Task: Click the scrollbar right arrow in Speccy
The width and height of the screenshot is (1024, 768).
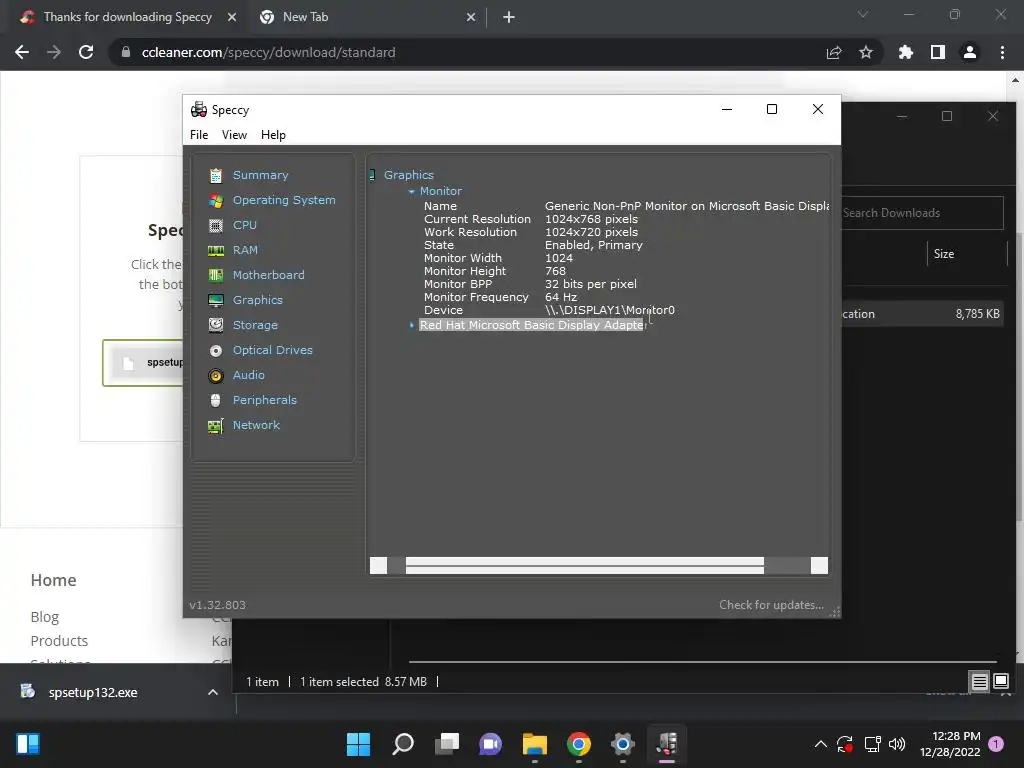Action: click(x=820, y=566)
